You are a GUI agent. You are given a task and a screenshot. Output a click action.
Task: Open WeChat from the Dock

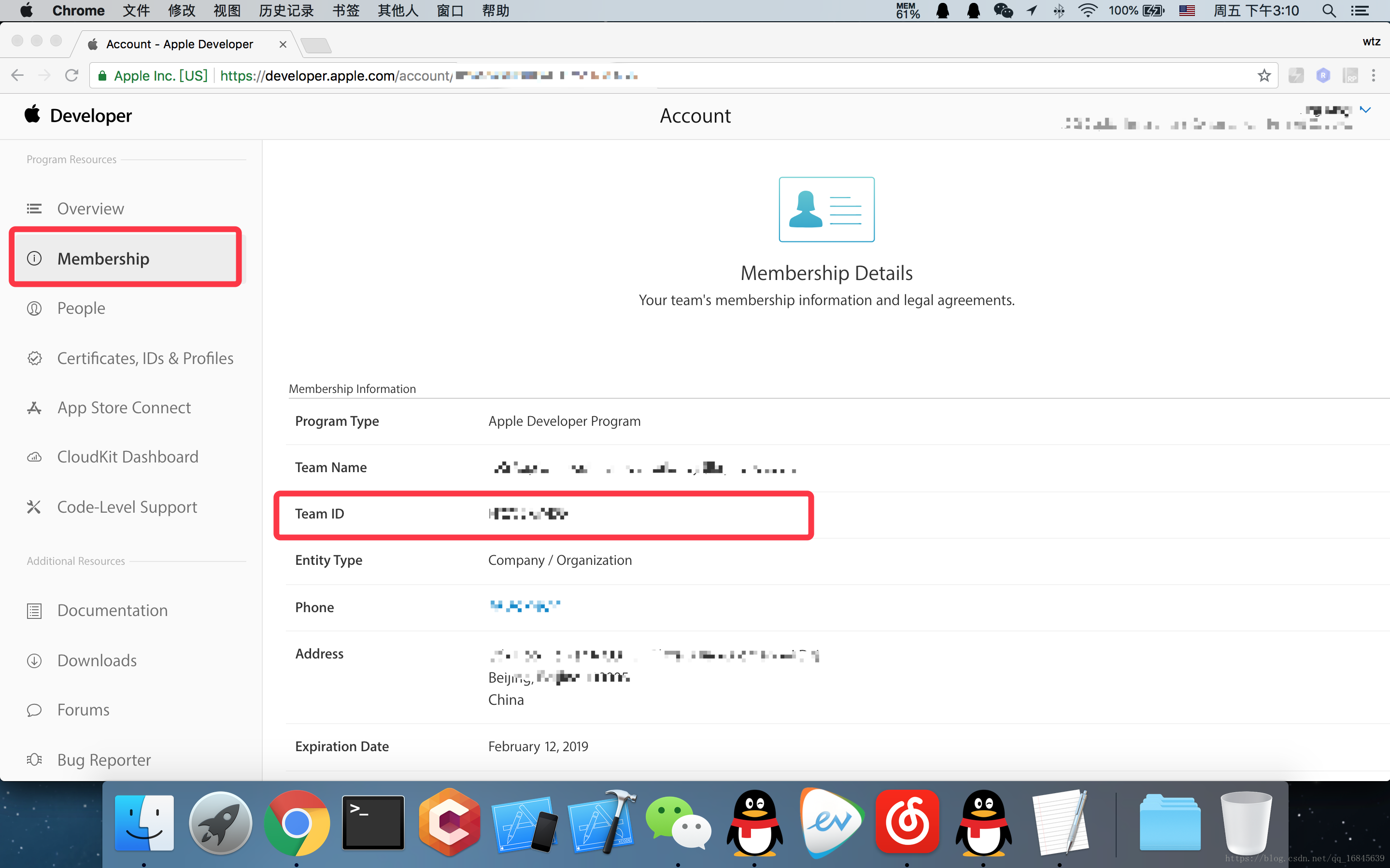pos(678,822)
